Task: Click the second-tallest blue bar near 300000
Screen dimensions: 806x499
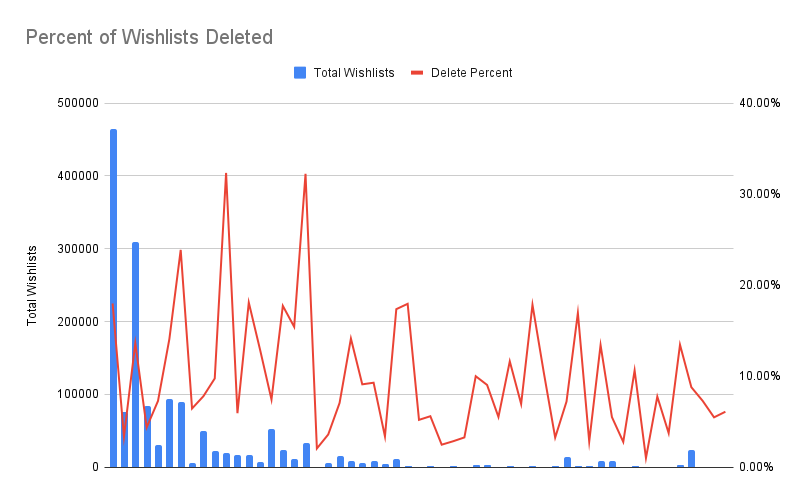Action: coord(135,355)
